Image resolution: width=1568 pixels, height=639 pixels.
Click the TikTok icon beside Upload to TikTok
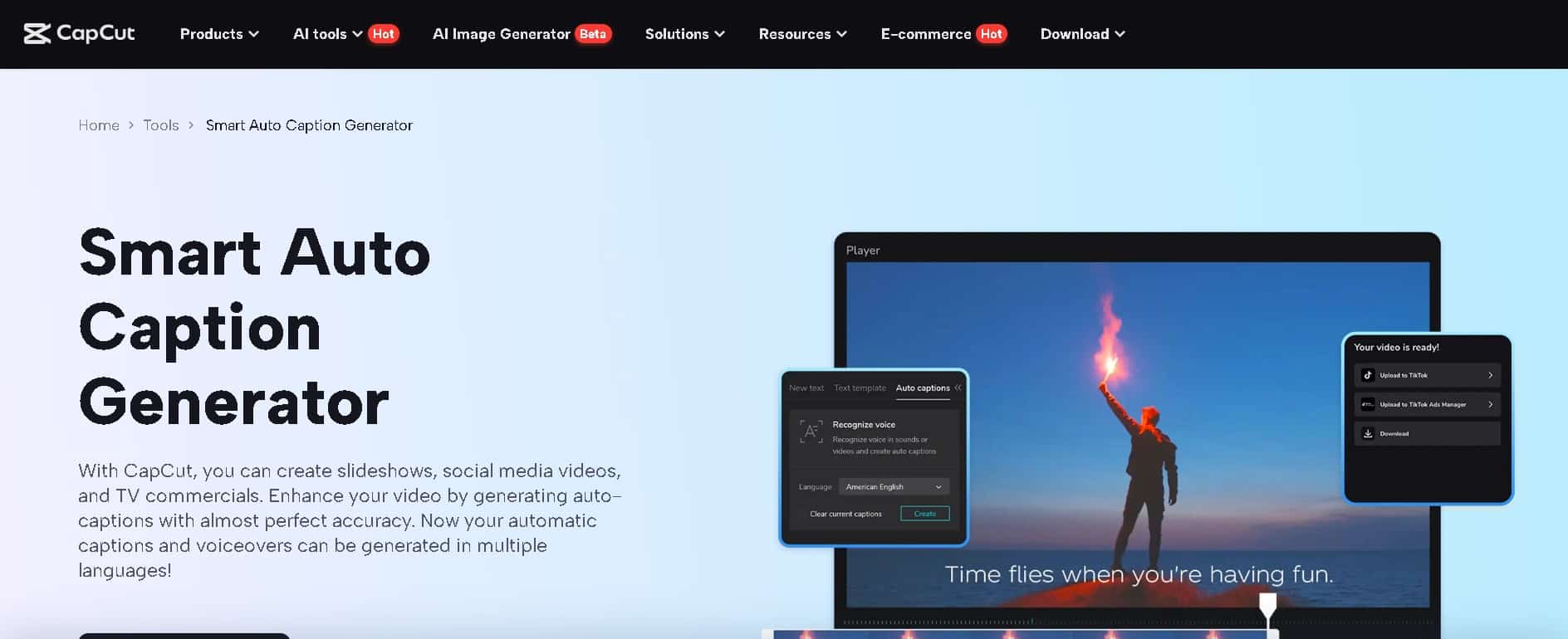pyautogui.click(x=1368, y=375)
